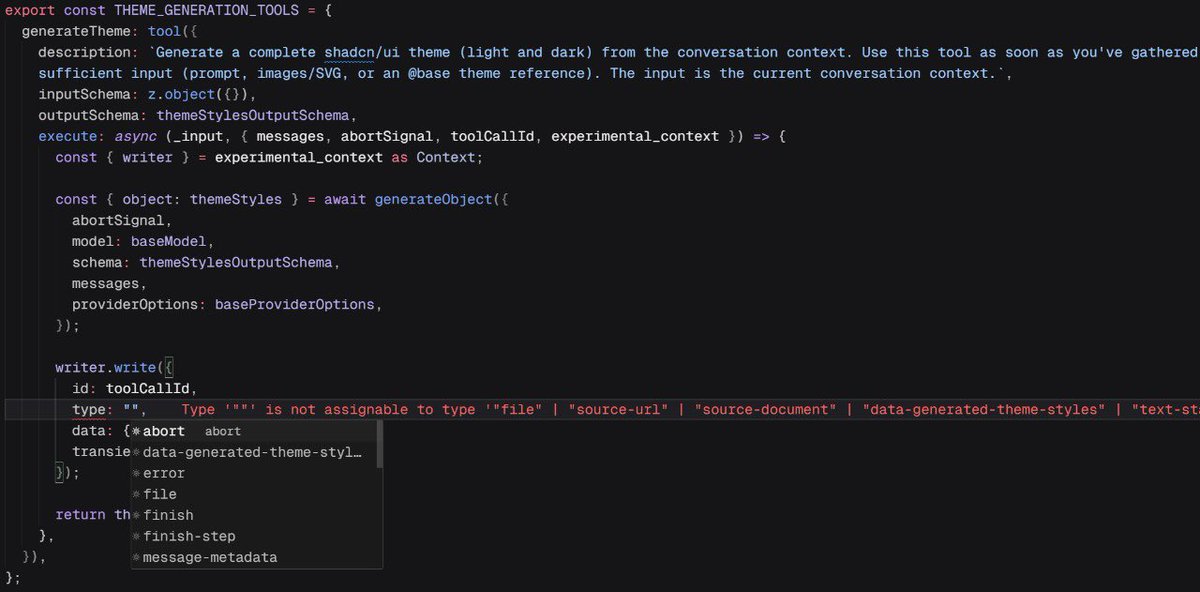Viewport: 1200px width, 592px height.
Task: Select the 'file' completion item
Action: [255, 494]
